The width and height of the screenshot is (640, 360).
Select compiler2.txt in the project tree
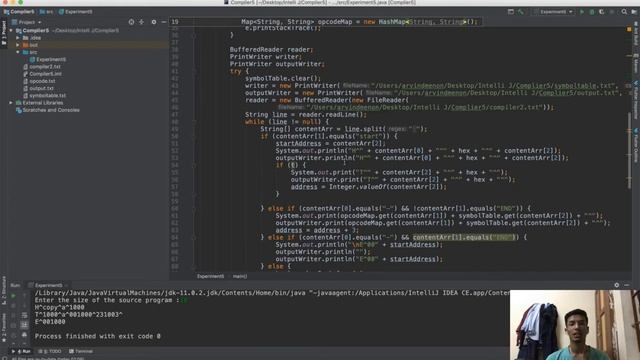42,67
